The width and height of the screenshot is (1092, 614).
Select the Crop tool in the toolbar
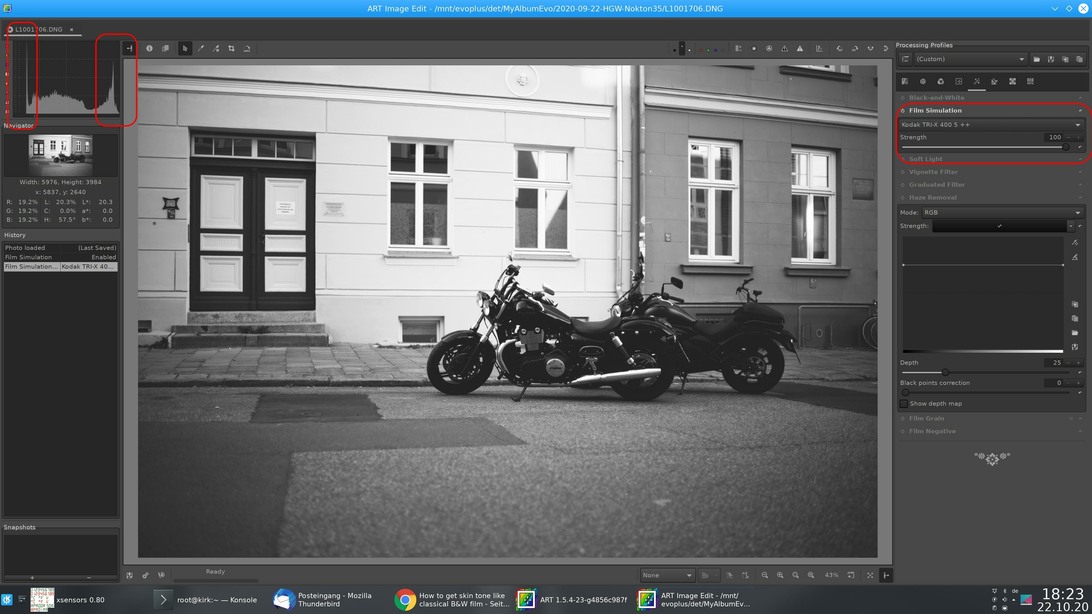coord(231,48)
